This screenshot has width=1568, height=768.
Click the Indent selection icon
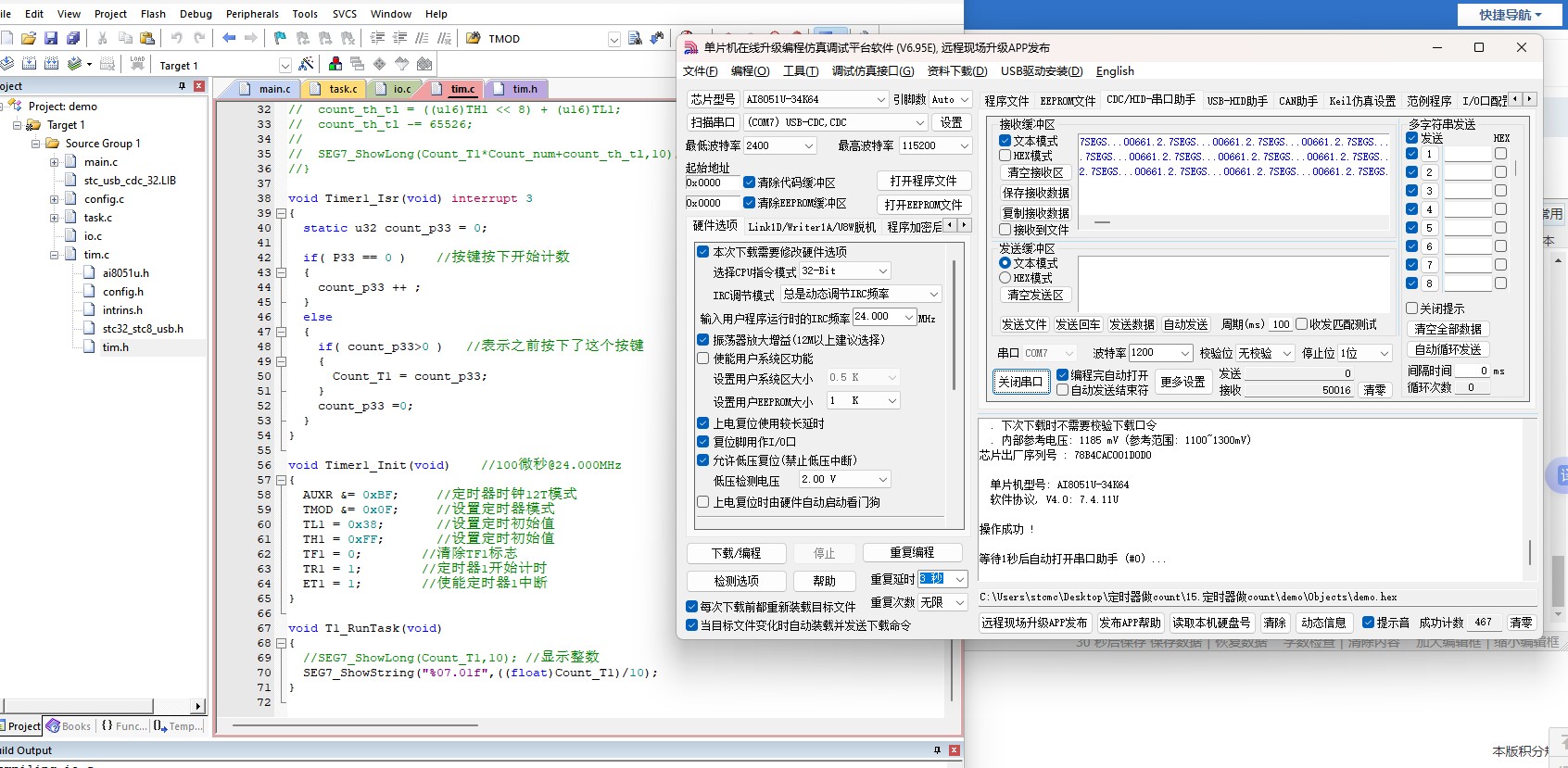click(x=377, y=38)
